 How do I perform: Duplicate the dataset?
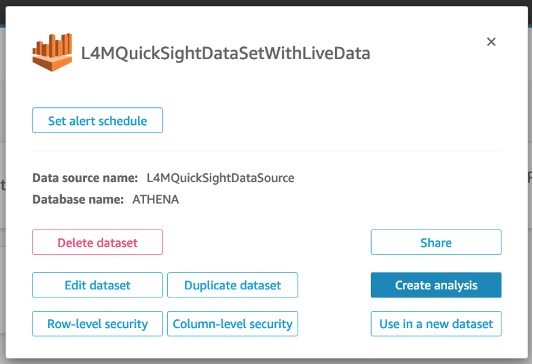pos(233,285)
